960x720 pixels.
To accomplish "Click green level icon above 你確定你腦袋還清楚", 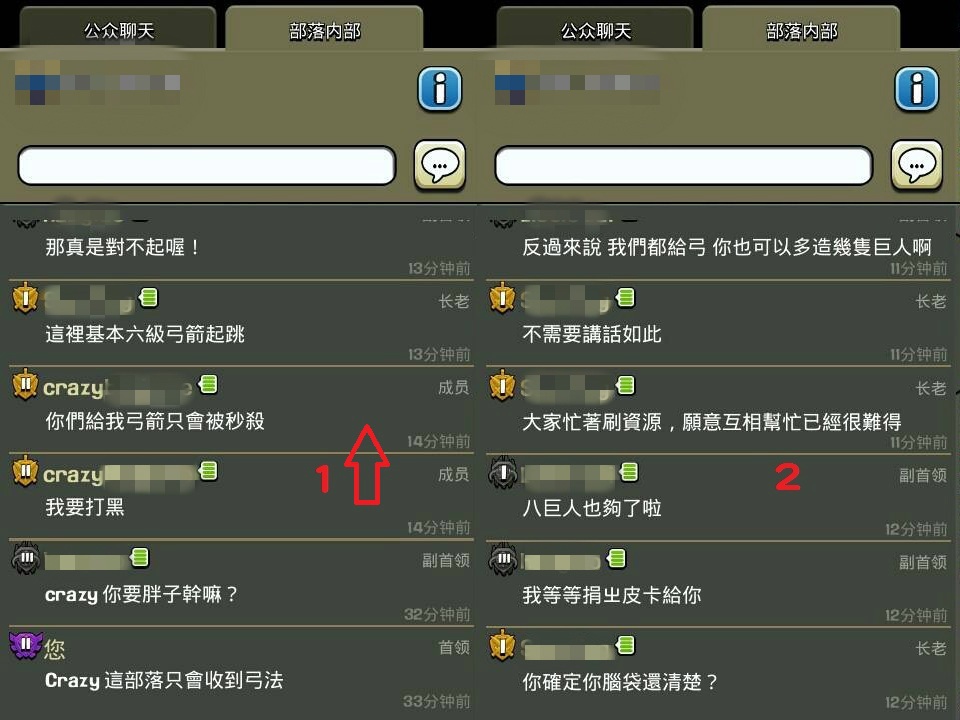I will (626, 645).
